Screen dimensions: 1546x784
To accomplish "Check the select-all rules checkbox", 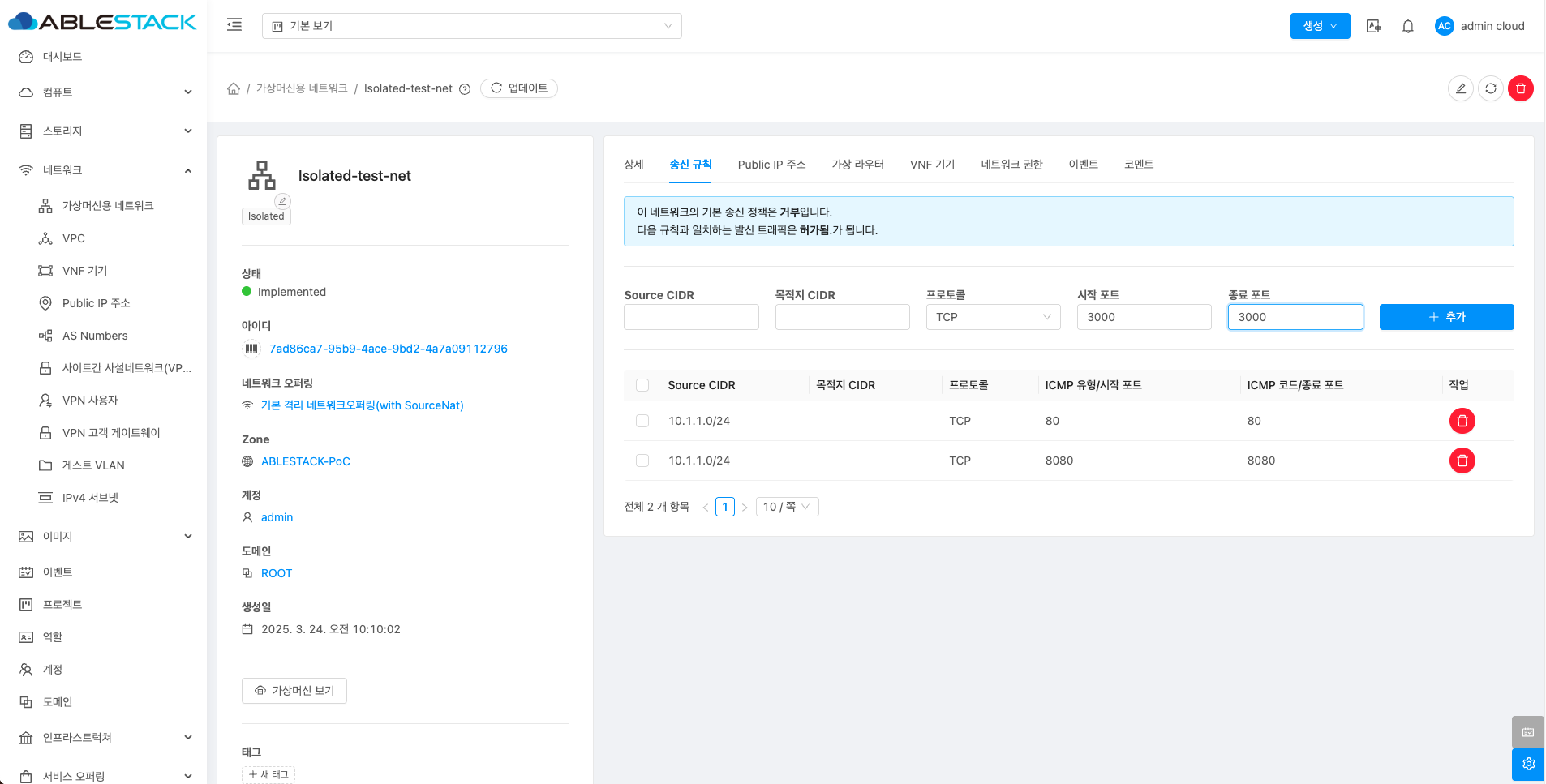I will click(x=642, y=385).
